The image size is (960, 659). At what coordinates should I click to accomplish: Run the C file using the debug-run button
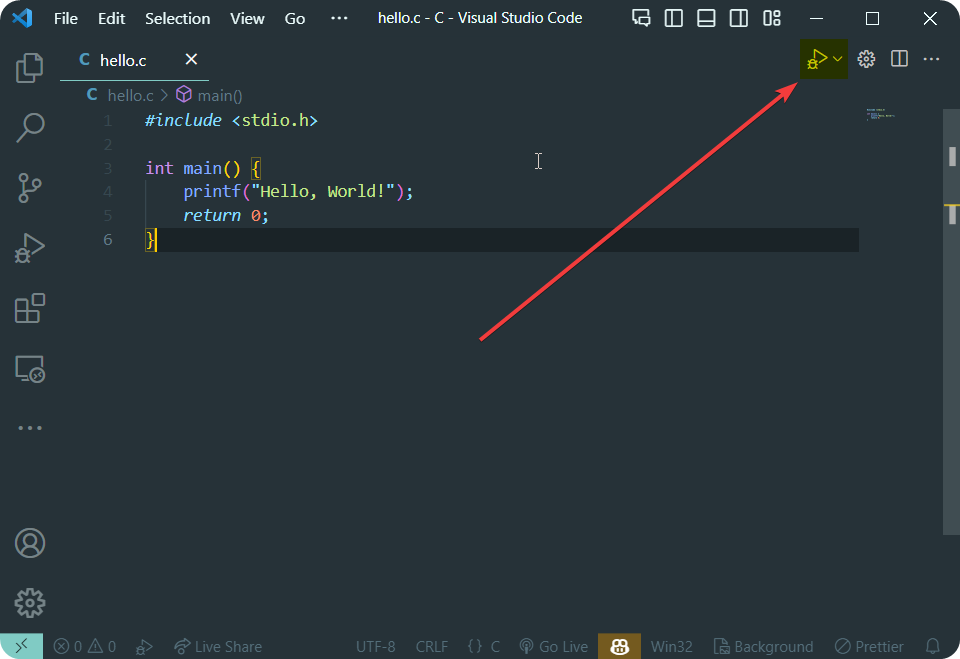816,59
